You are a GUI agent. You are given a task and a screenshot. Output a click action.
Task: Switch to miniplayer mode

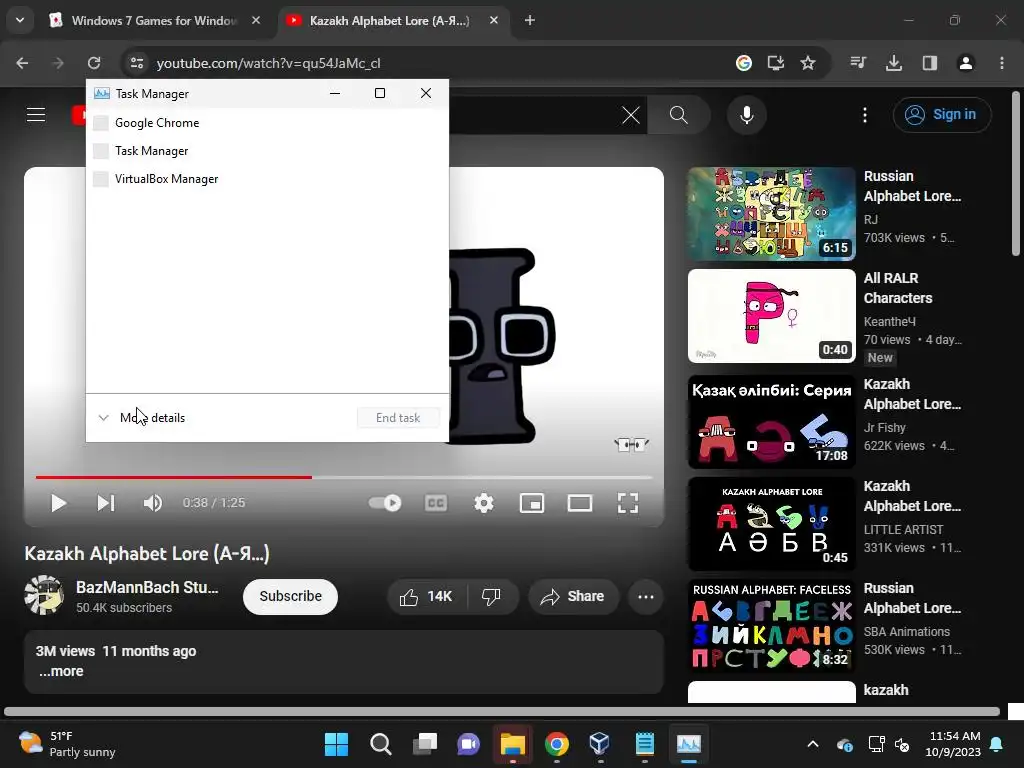532,503
